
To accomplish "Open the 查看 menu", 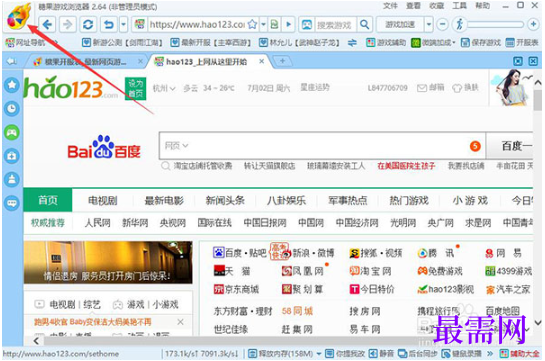I will tap(413, 6).
